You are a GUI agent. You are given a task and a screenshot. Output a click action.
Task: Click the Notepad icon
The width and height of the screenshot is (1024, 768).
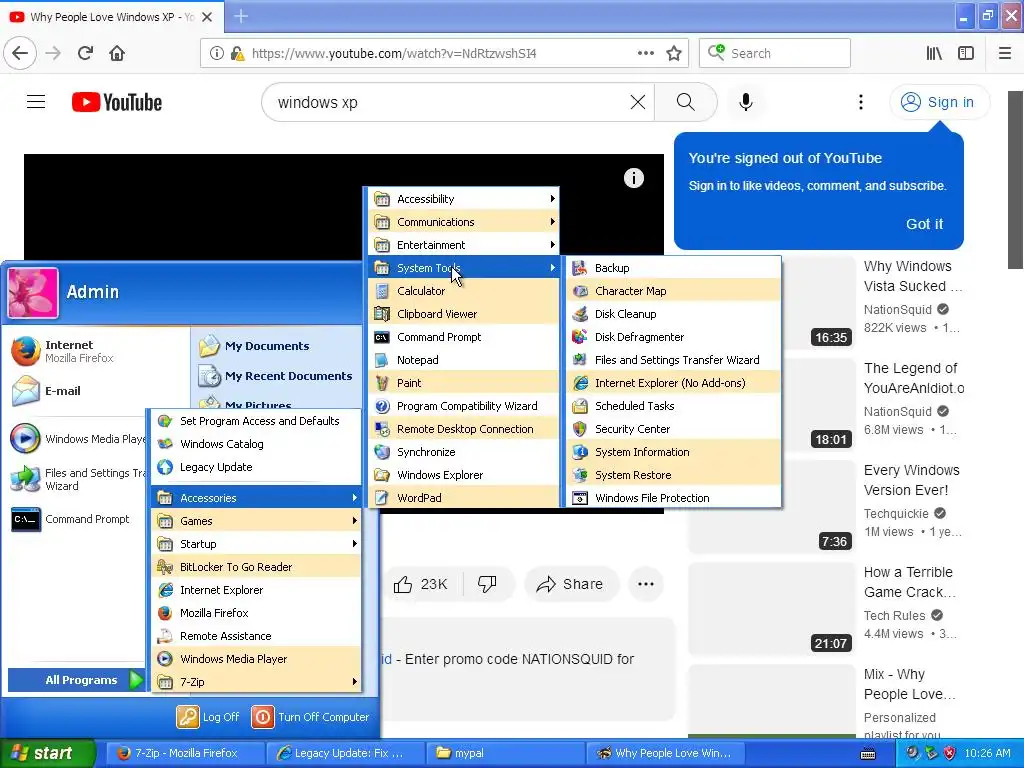382,360
